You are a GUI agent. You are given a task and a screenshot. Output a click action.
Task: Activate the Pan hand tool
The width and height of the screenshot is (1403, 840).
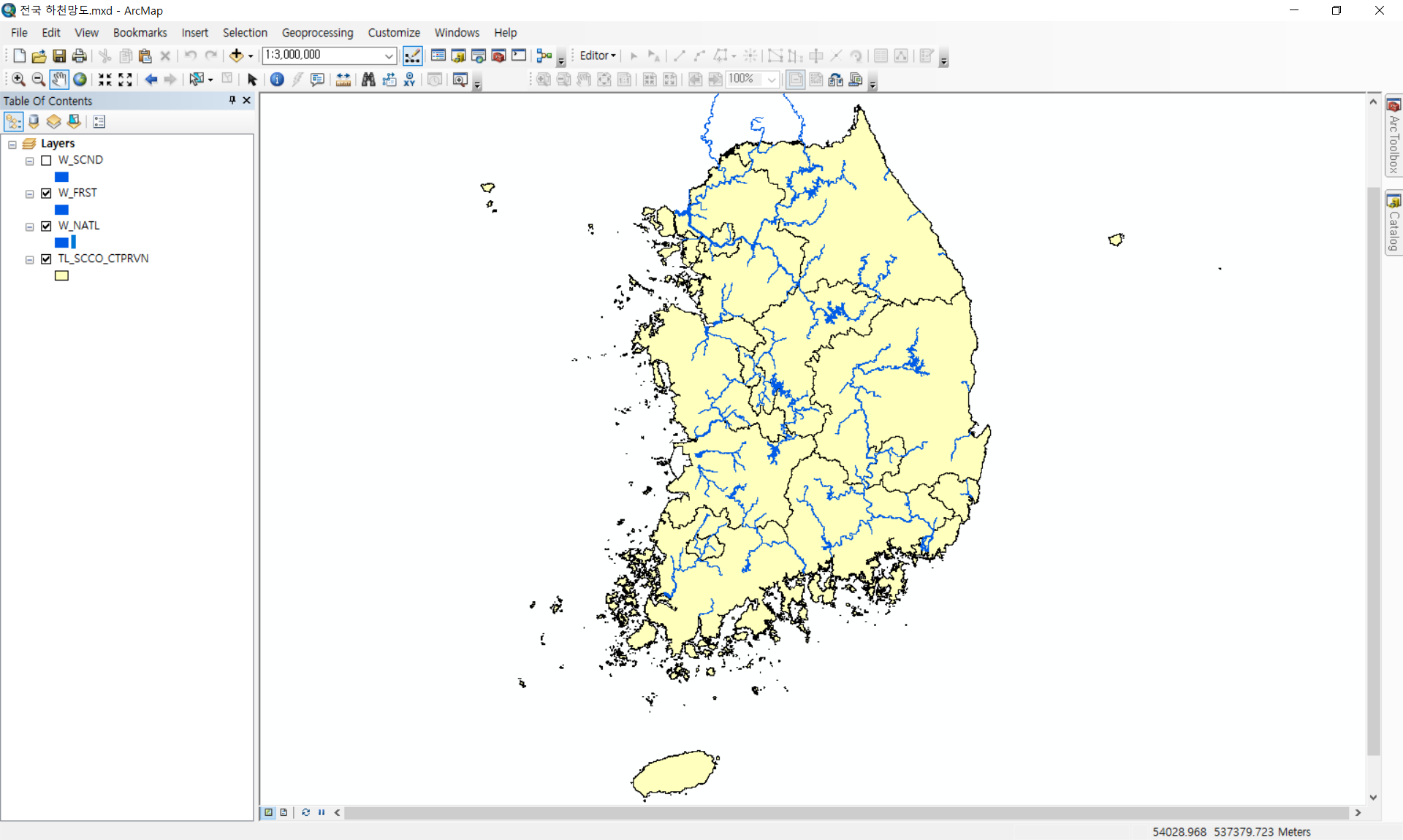coord(59,80)
